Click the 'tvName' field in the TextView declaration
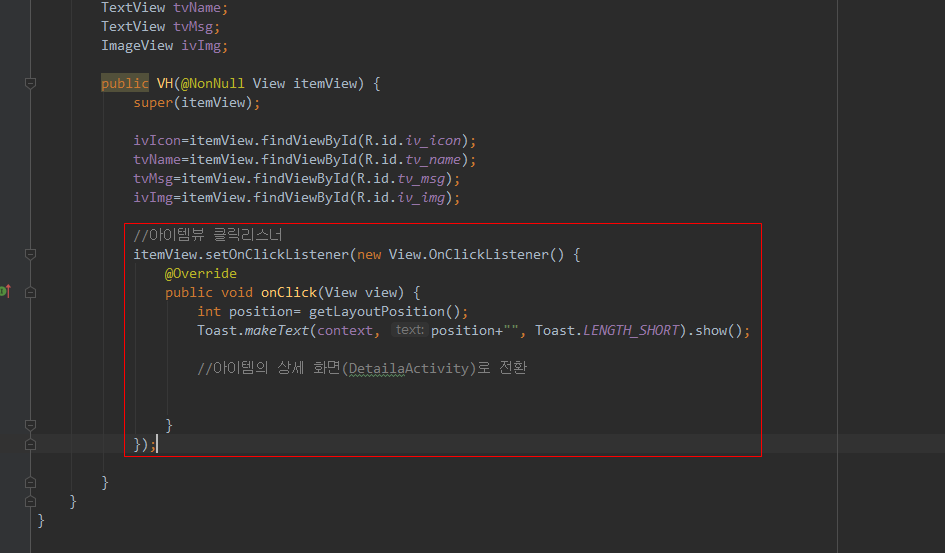 (x=196, y=8)
